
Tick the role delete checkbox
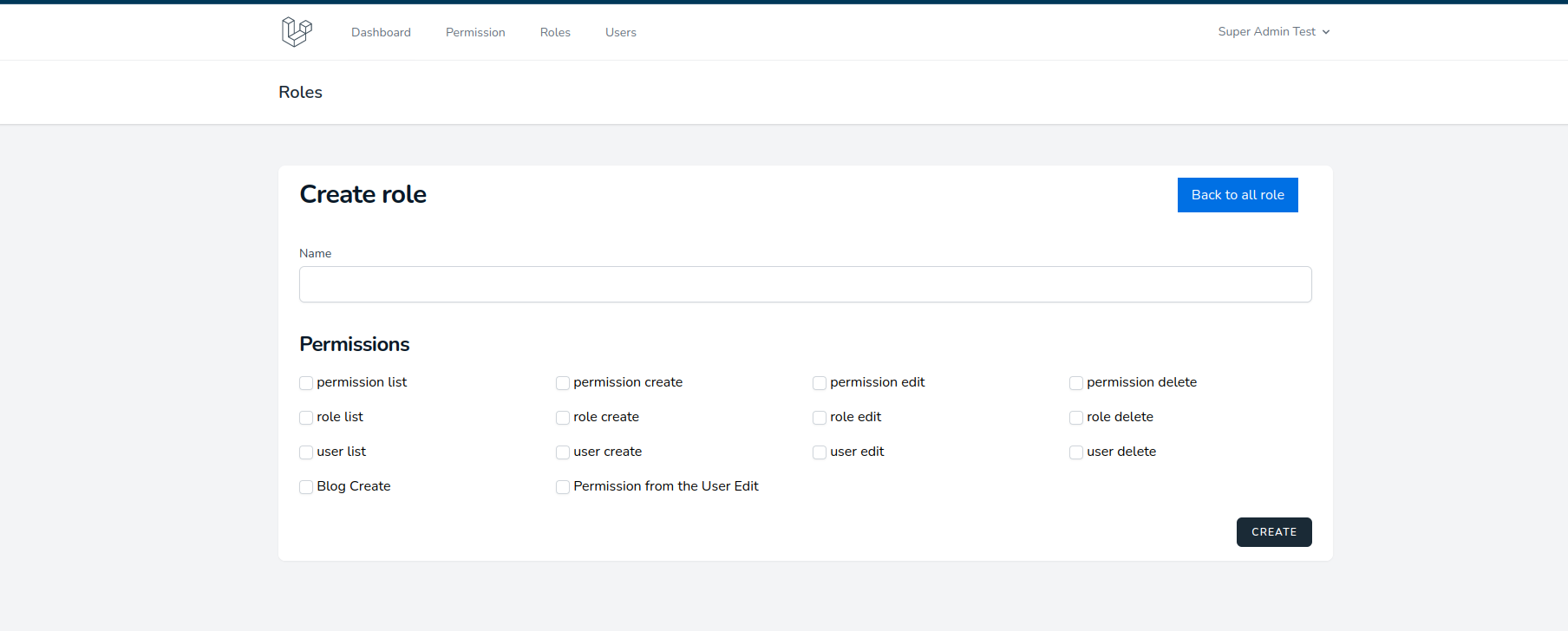pyautogui.click(x=1076, y=418)
